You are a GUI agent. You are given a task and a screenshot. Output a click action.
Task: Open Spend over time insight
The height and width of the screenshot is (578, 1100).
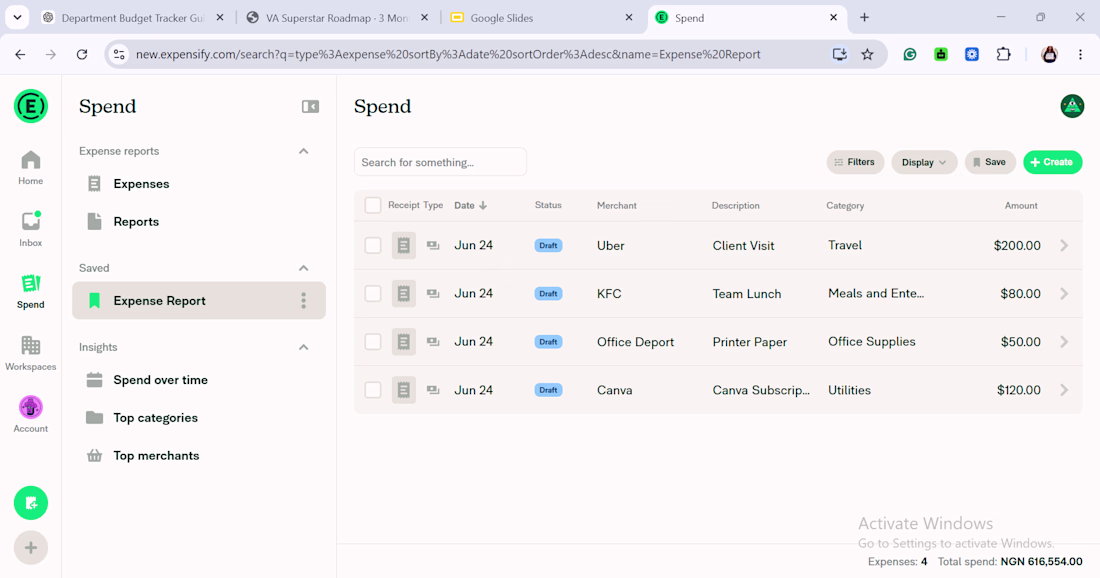point(199,380)
